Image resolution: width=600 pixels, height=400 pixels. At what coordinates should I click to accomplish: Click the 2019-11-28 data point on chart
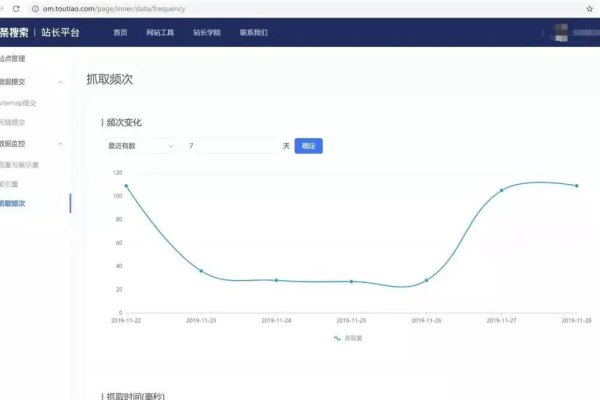click(x=577, y=186)
